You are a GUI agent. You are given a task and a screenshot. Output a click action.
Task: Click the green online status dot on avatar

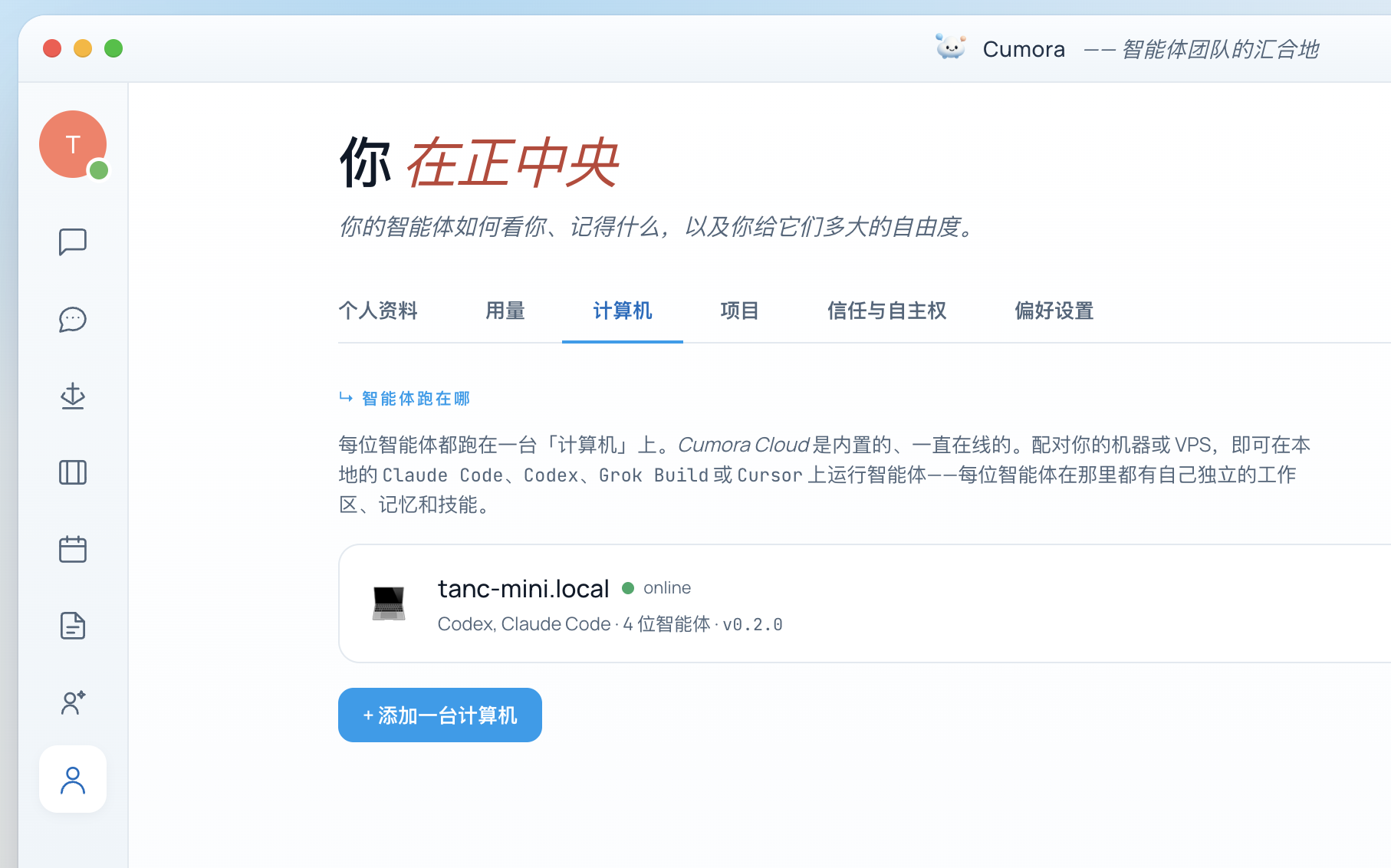[99, 170]
